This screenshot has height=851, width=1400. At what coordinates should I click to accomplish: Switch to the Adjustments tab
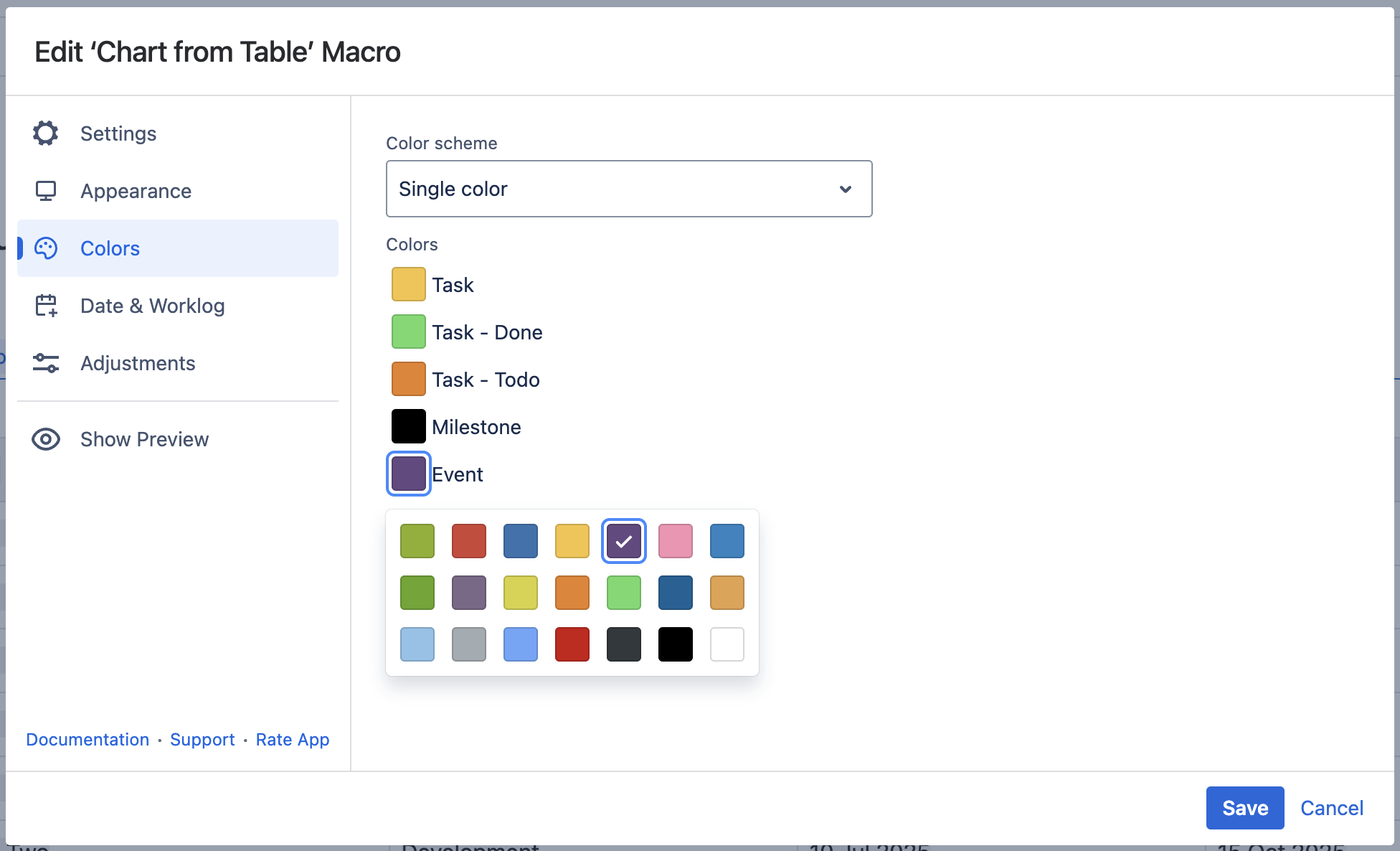[138, 363]
